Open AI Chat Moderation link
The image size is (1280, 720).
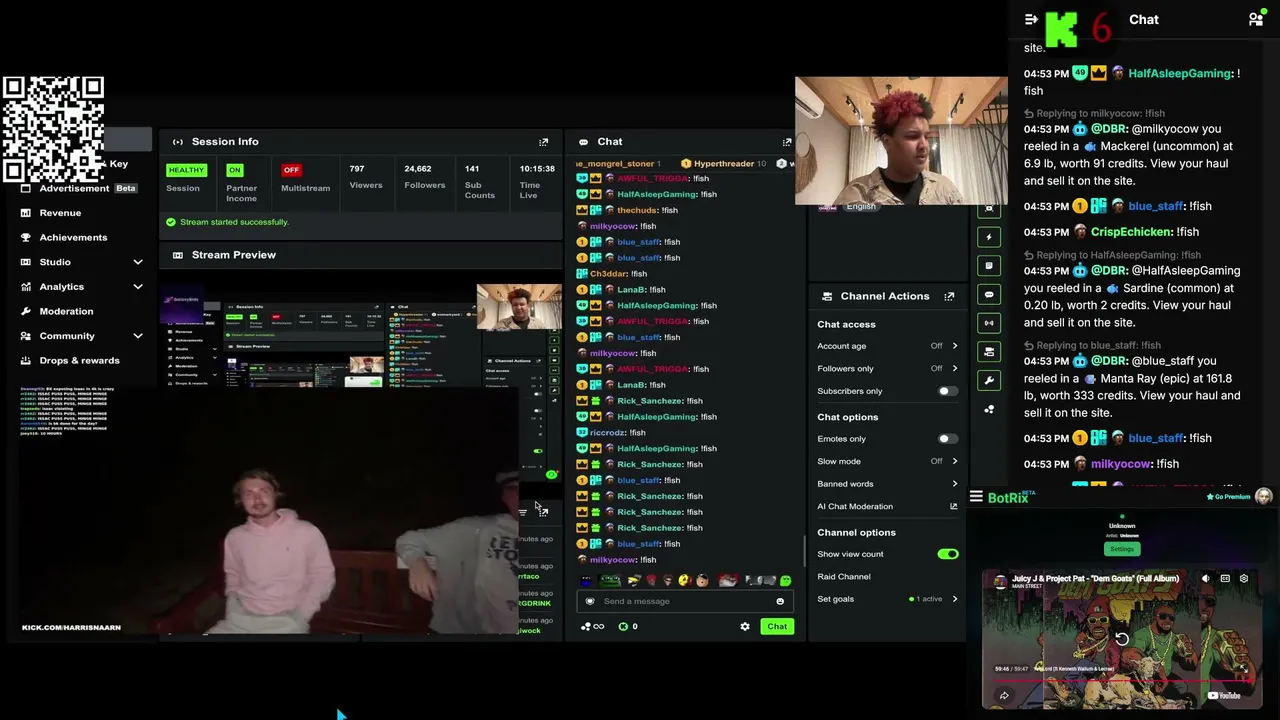pyautogui.click(x=888, y=507)
